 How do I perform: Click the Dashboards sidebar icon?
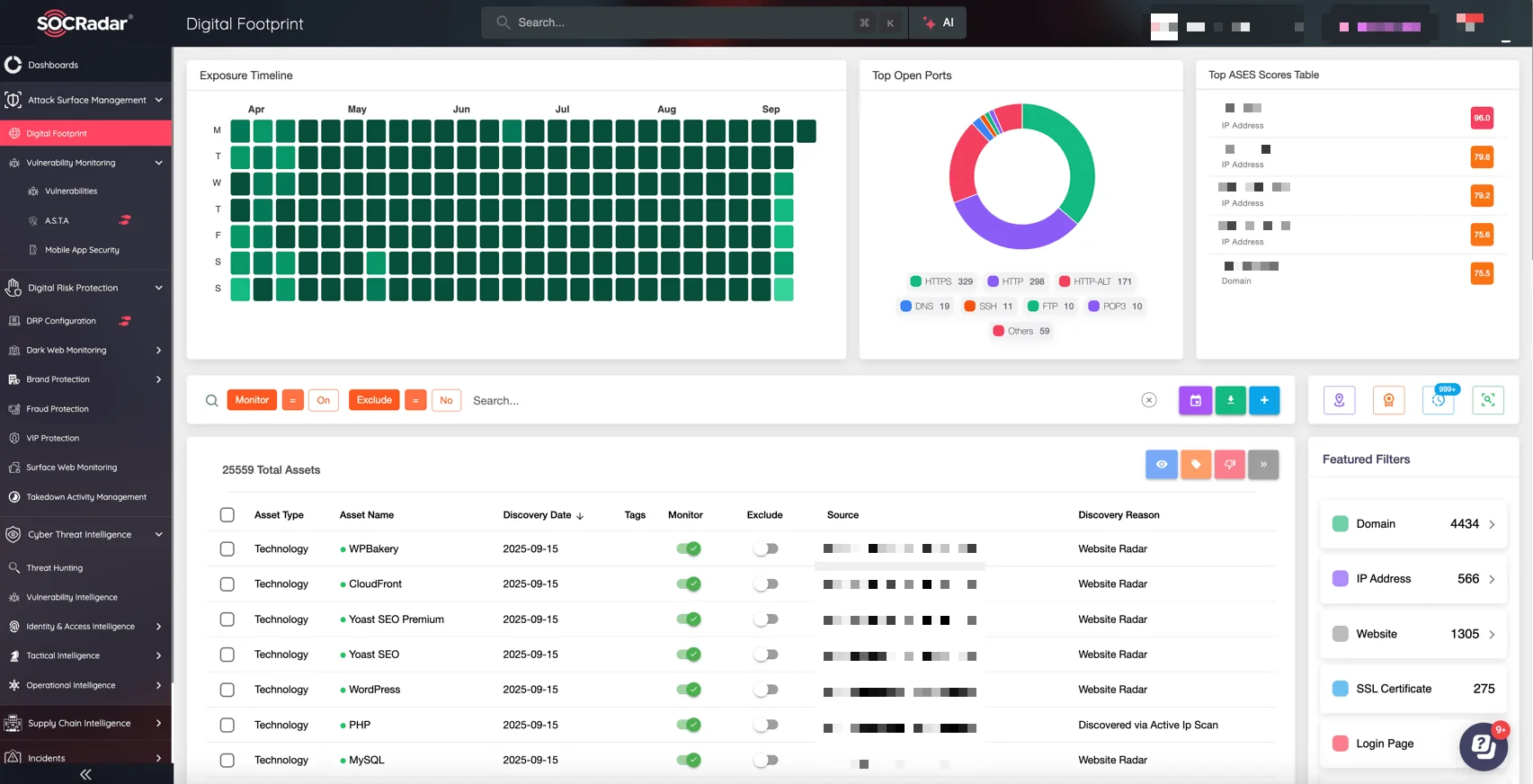pyautogui.click(x=13, y=65)
